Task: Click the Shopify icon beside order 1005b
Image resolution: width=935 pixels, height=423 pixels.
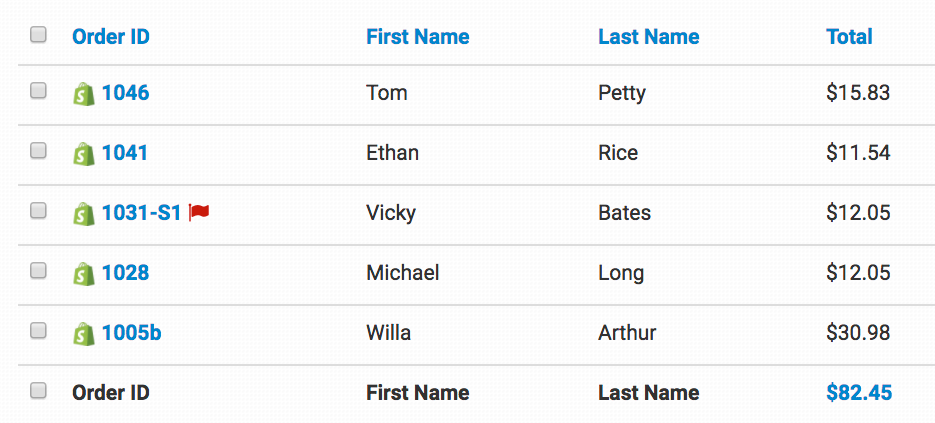Action: click(x=84, y=334)
